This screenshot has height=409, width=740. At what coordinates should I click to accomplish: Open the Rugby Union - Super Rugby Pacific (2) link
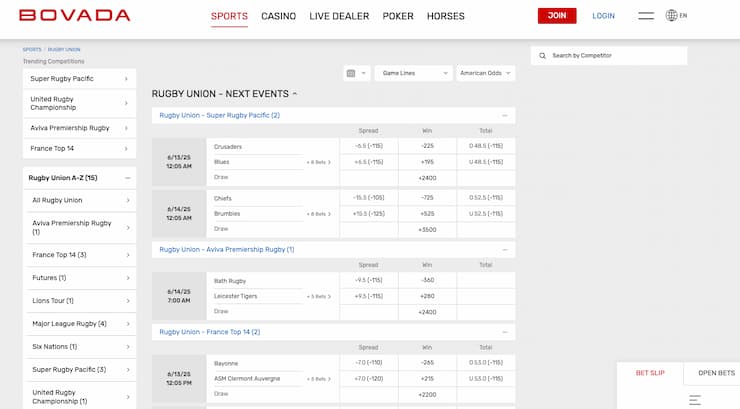[x=219, y=115]
